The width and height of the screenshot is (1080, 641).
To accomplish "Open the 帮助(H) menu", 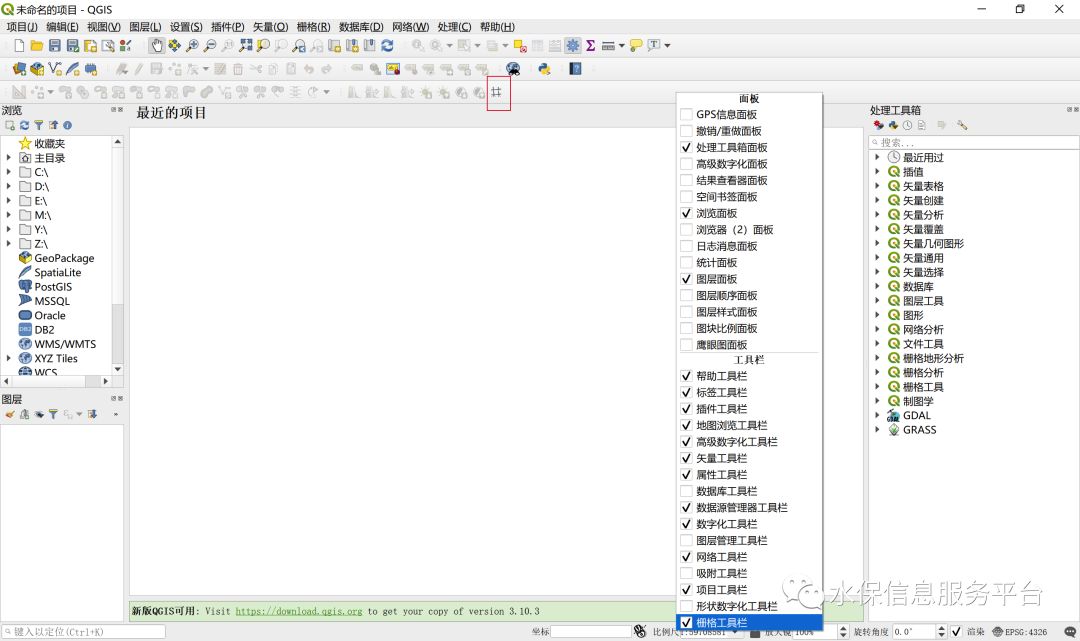I will [497, 27].
